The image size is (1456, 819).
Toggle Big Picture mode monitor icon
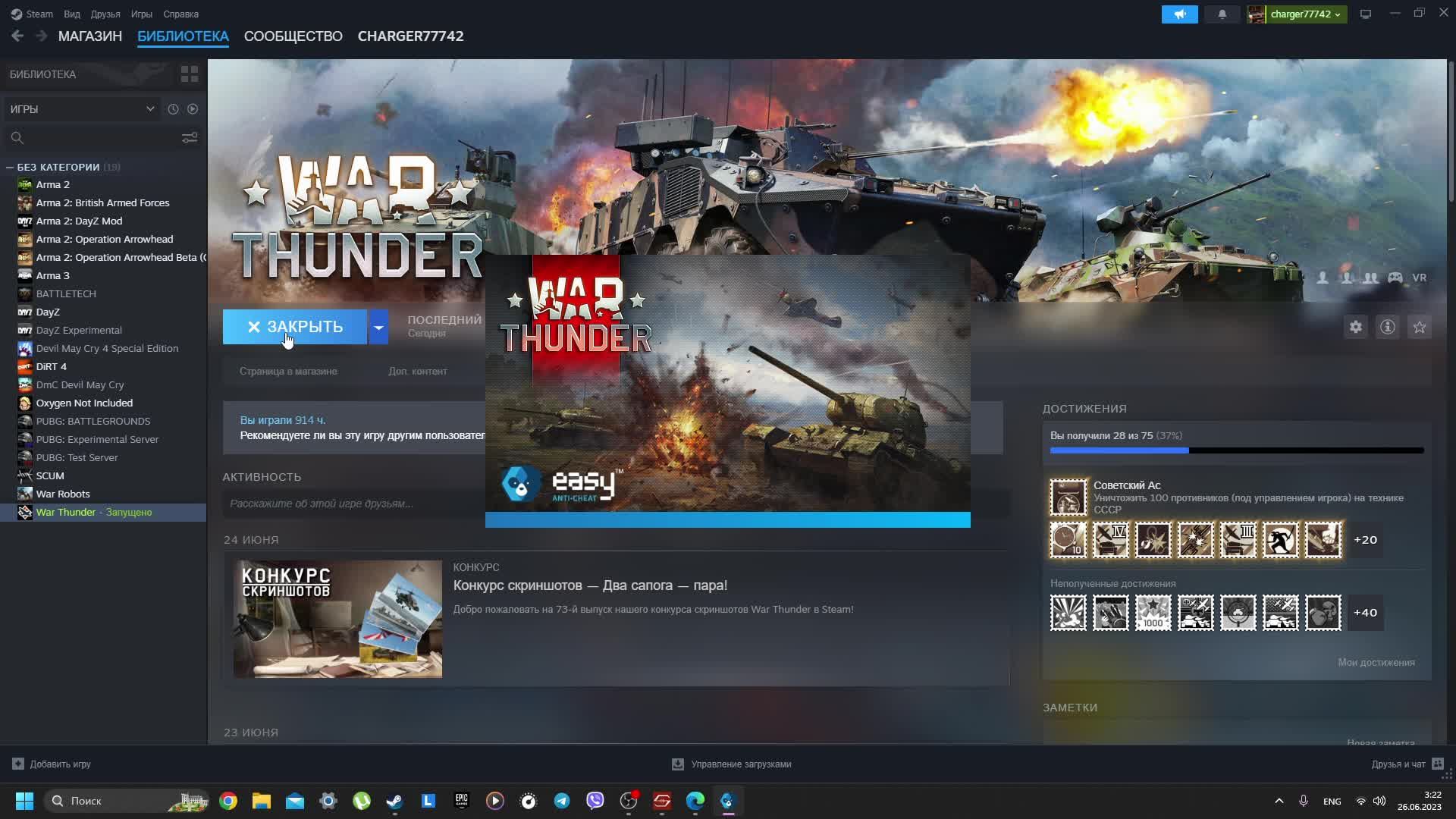tap(1366, 14)
